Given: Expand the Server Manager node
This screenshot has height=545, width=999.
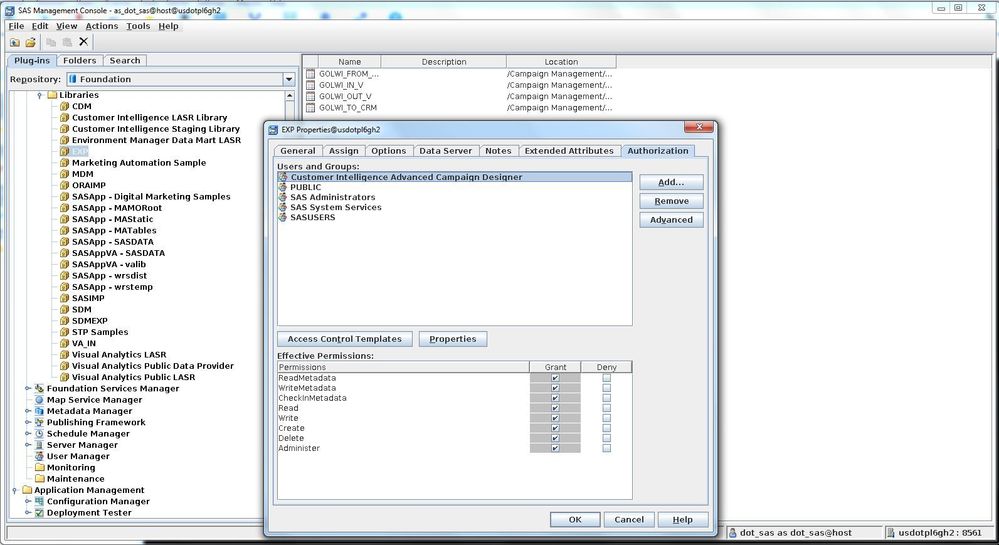Looking at the screenshot, I should [28, 445].
